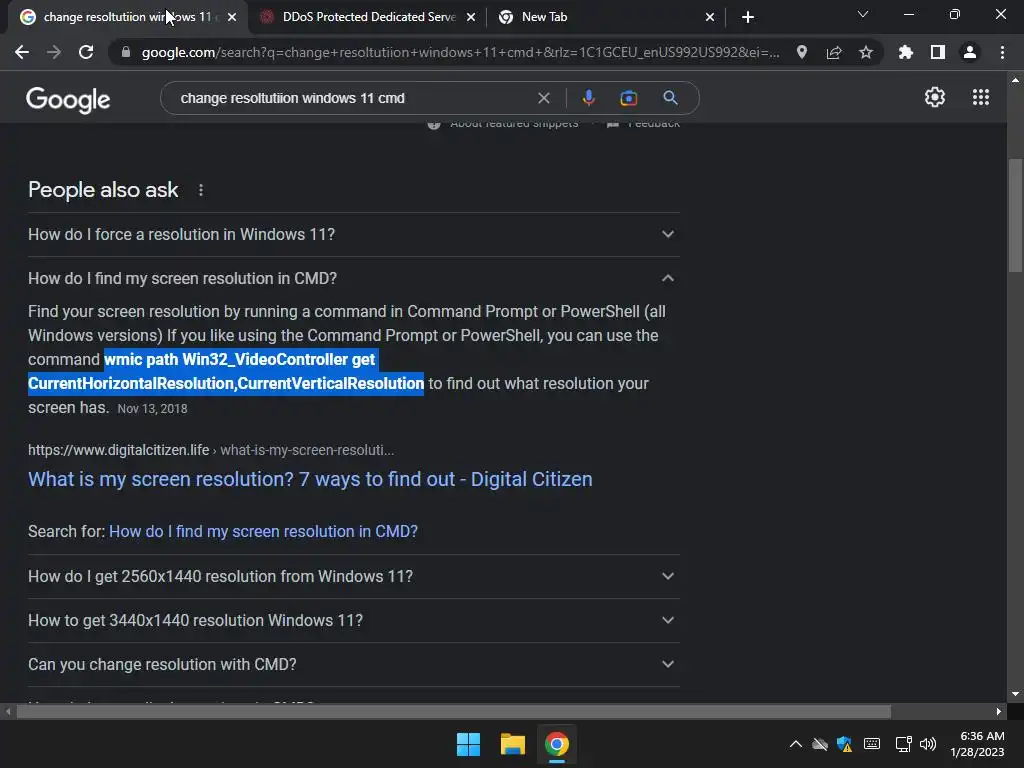Open Google apps grid

981,97
